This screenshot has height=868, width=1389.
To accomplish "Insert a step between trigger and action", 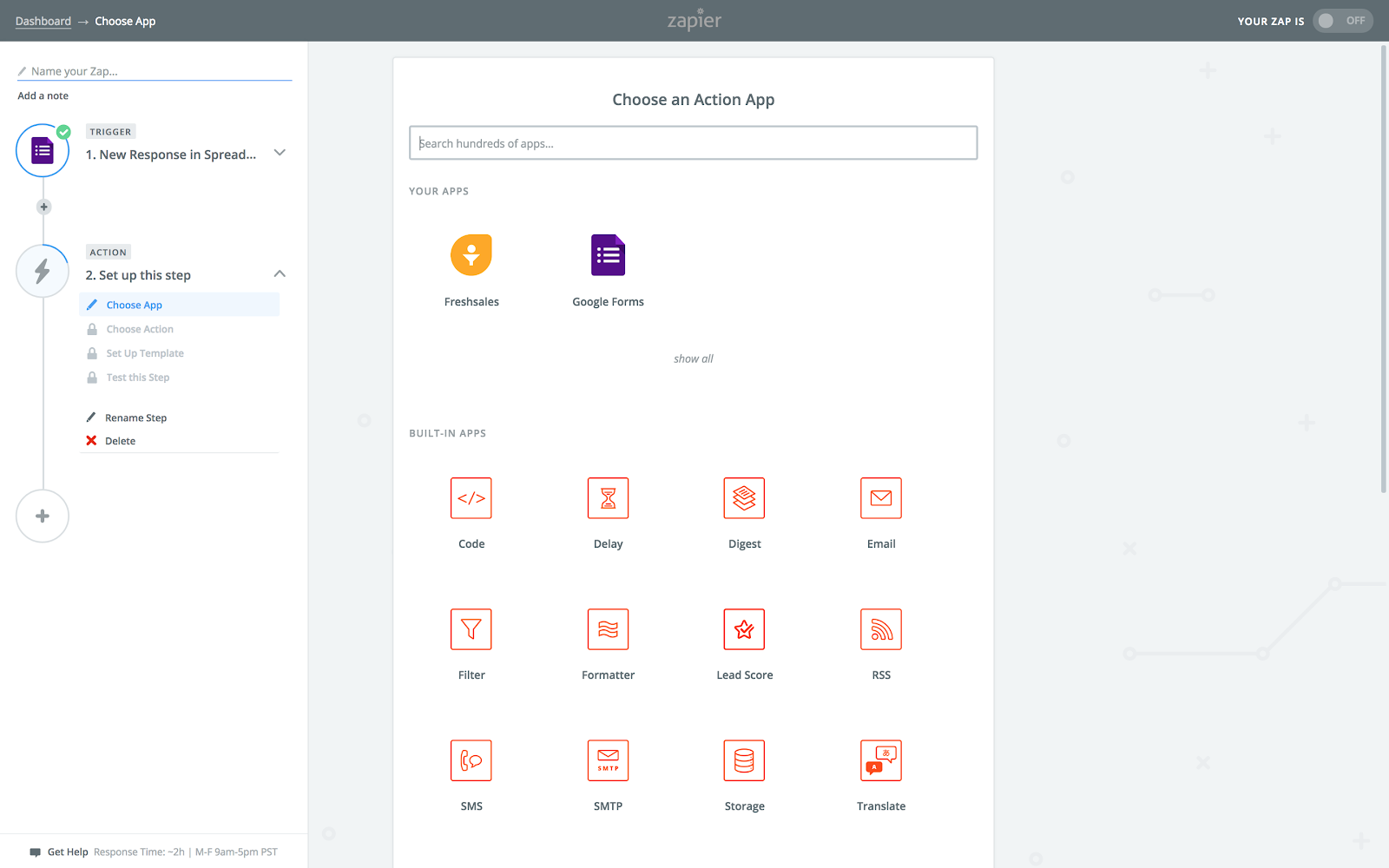I will coord(44,207).
